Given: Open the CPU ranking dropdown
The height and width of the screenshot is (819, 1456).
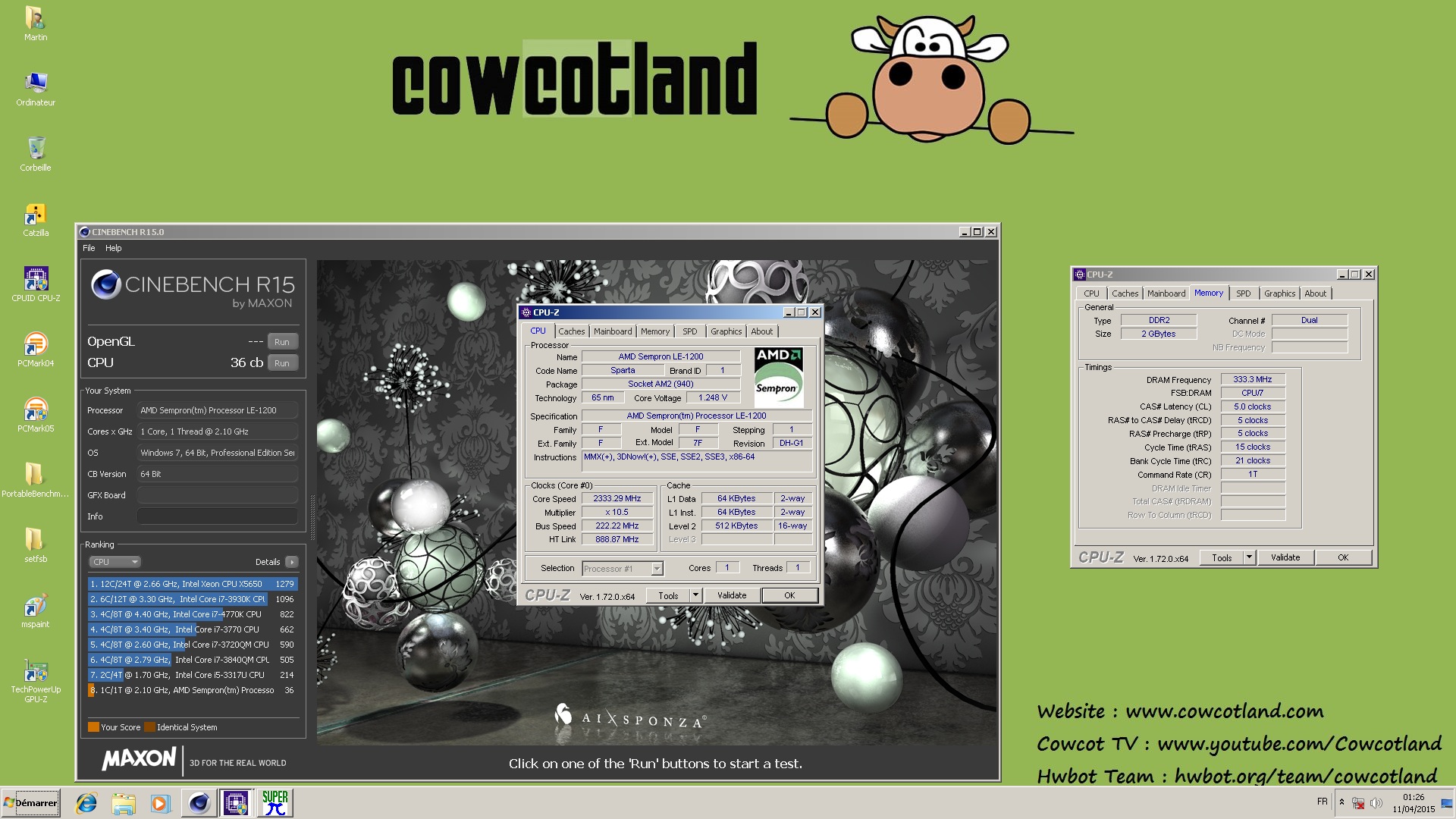Looking at the screenshot, I should (115, 562).
